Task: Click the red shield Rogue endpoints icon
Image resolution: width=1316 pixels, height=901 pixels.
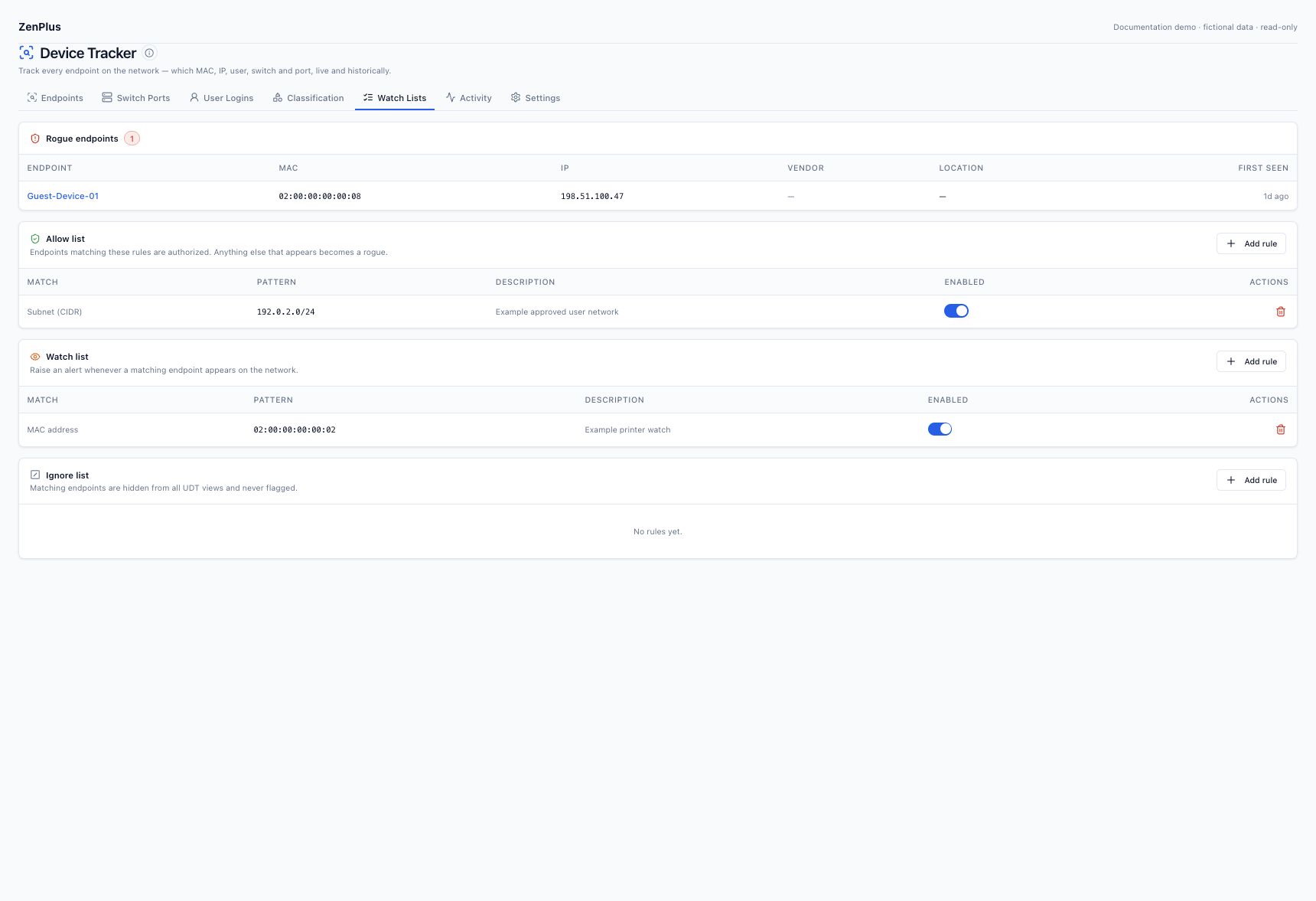Action: 34,139
